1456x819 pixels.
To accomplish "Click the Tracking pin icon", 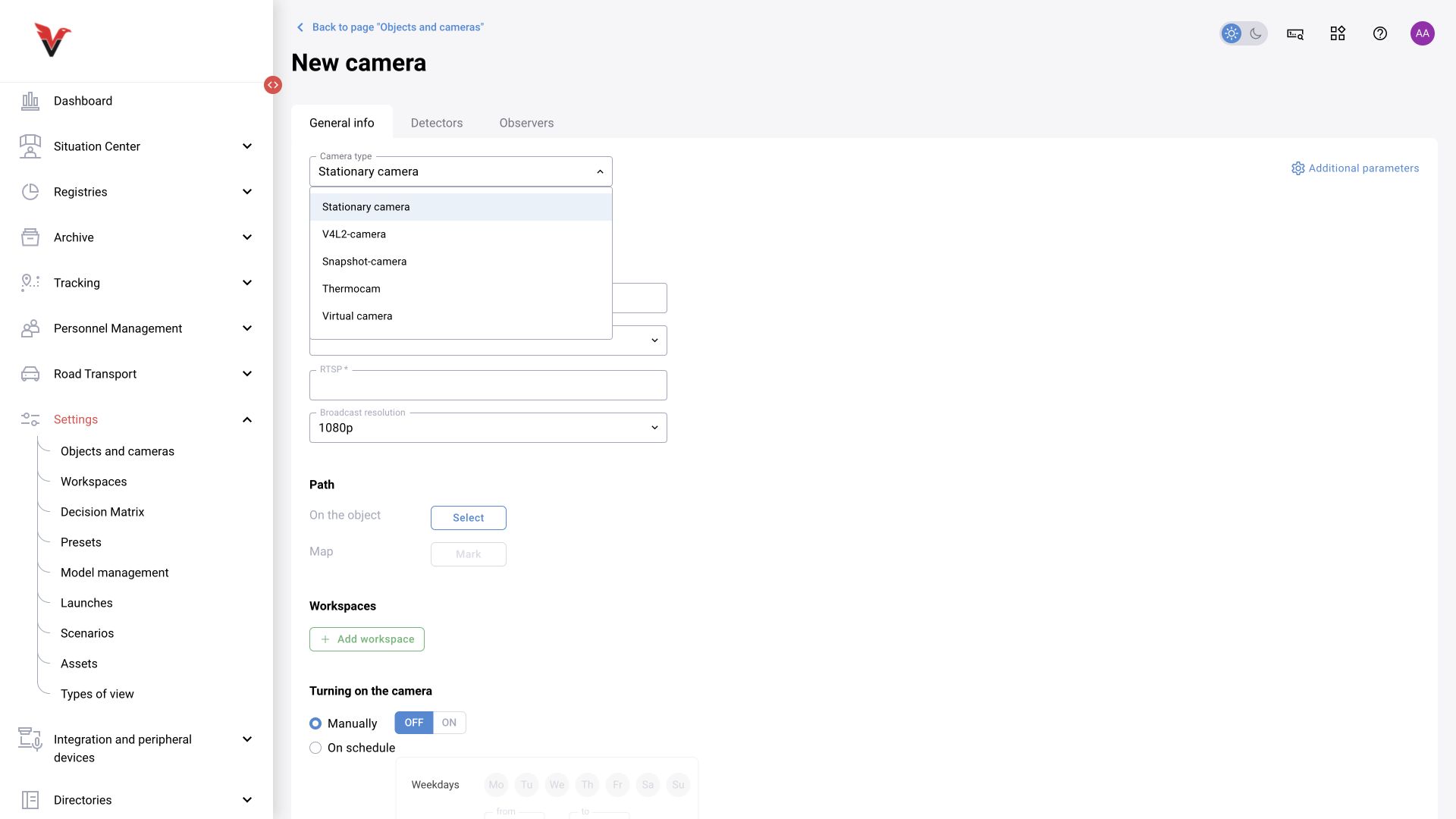I will pyautogui.click(x=30, y=283).
